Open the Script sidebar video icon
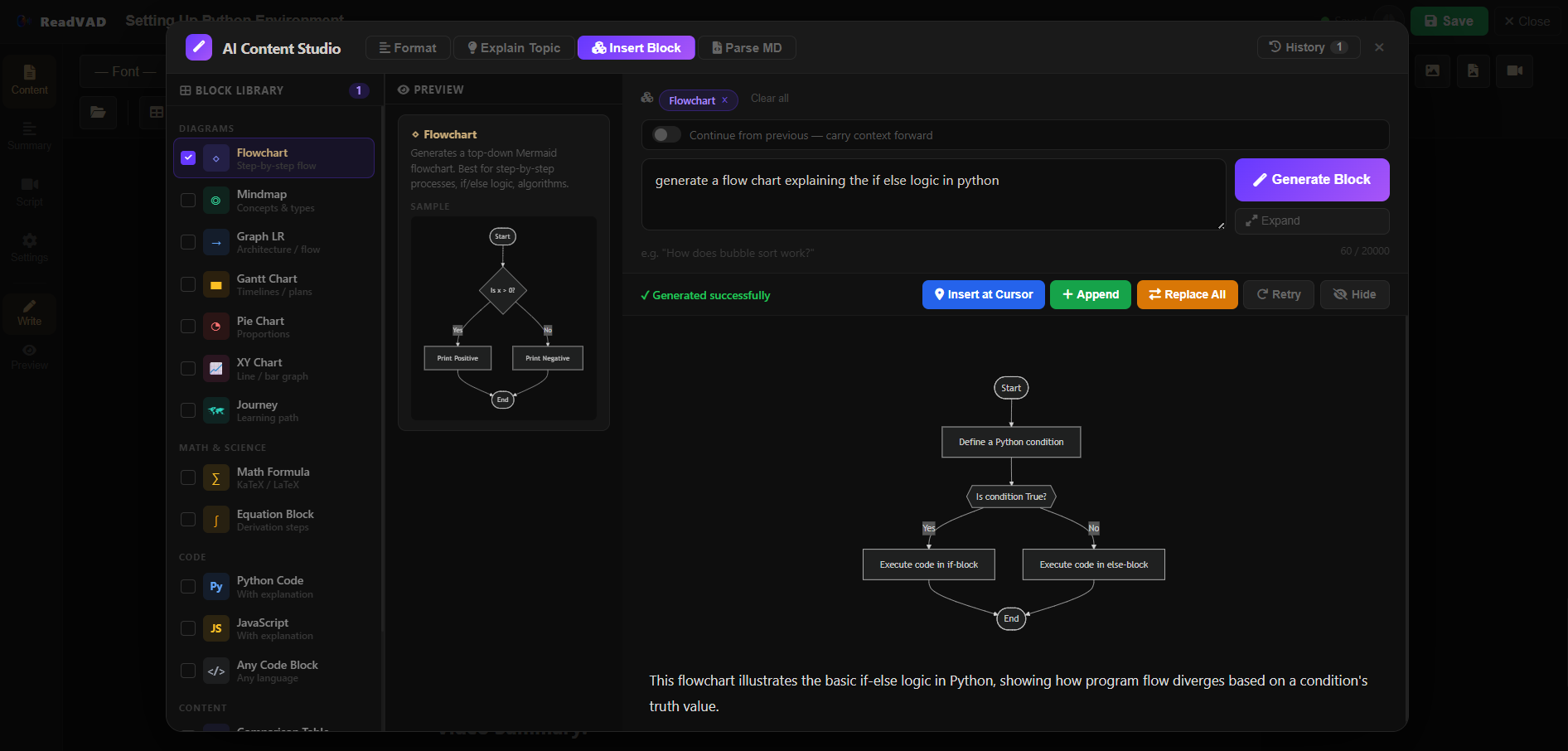 pyautogui.click(x=30, y=184)
